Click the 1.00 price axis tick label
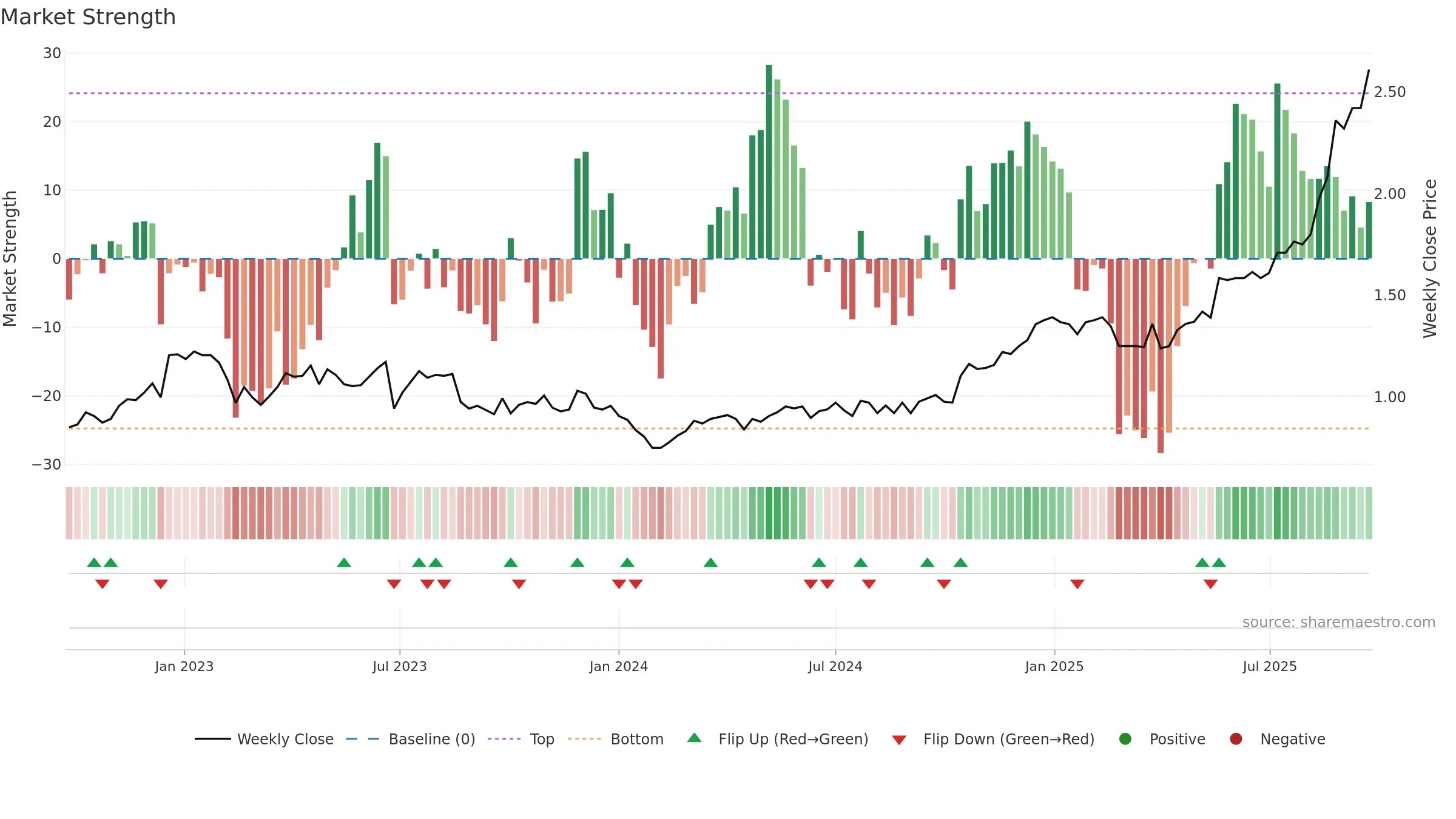This screenshot has height=819, width=1456. click(1390, 397)
